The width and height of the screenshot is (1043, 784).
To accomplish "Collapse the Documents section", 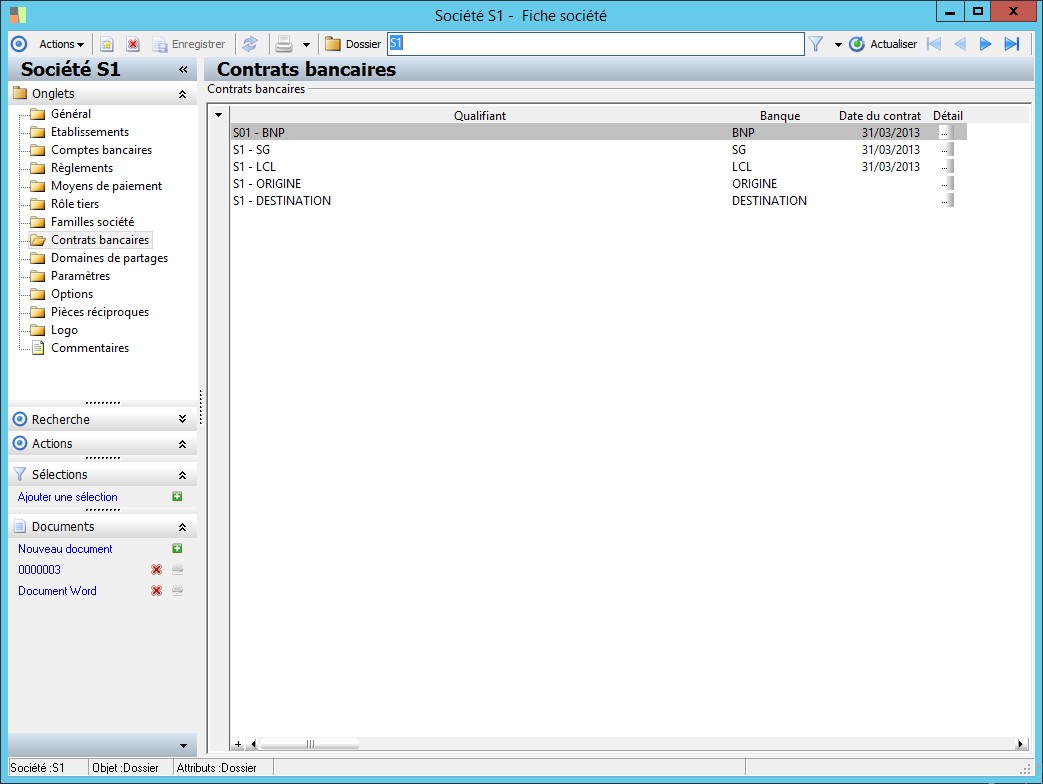I will click(182, 527).
